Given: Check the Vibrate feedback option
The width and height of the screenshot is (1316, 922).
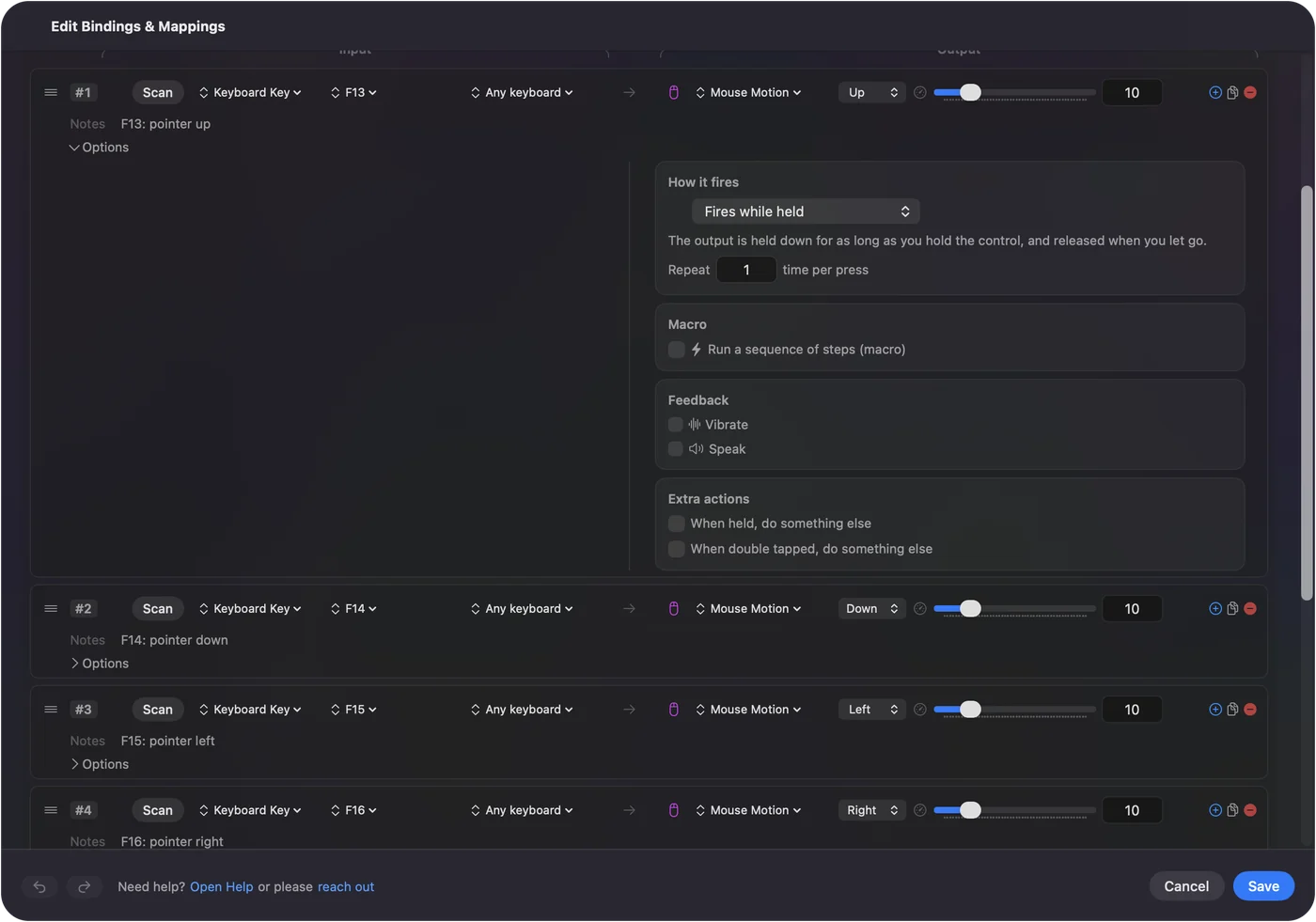Looking at the screenshot, I should click(675, 424).
